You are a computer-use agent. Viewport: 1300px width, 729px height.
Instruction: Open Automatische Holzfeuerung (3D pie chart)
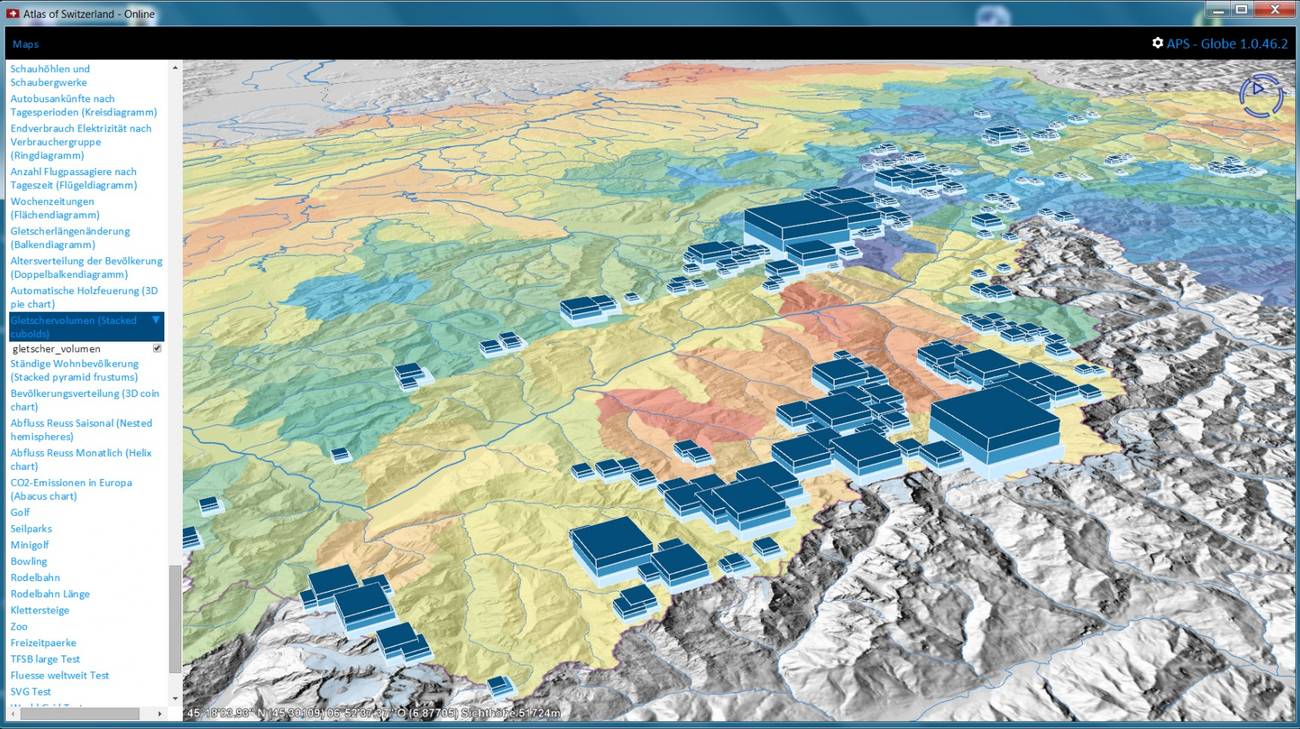point(84,297)
